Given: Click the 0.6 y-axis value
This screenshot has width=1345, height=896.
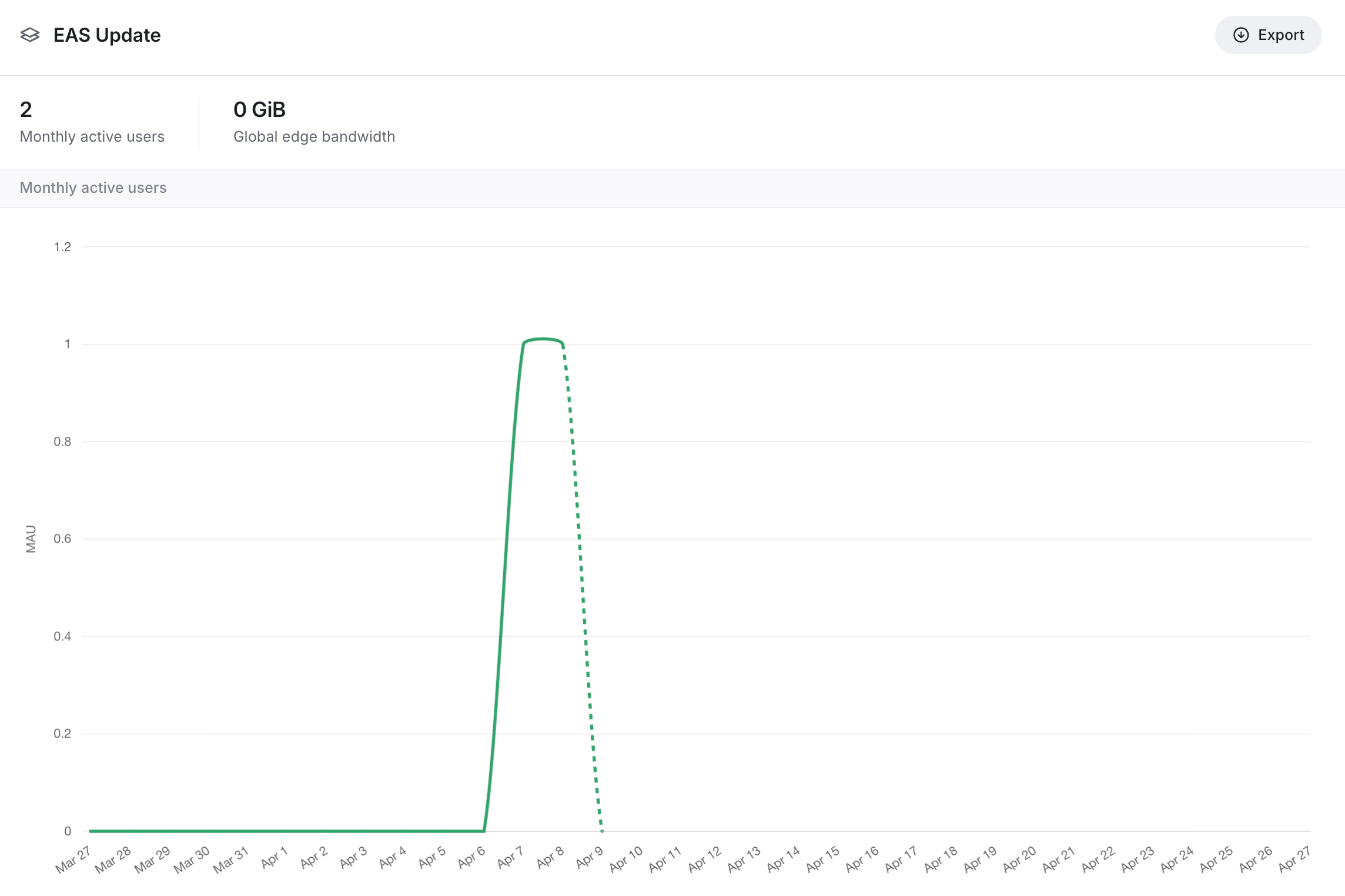Looking at the screenshot, I should pyautogui.click(x=62, y=539).
